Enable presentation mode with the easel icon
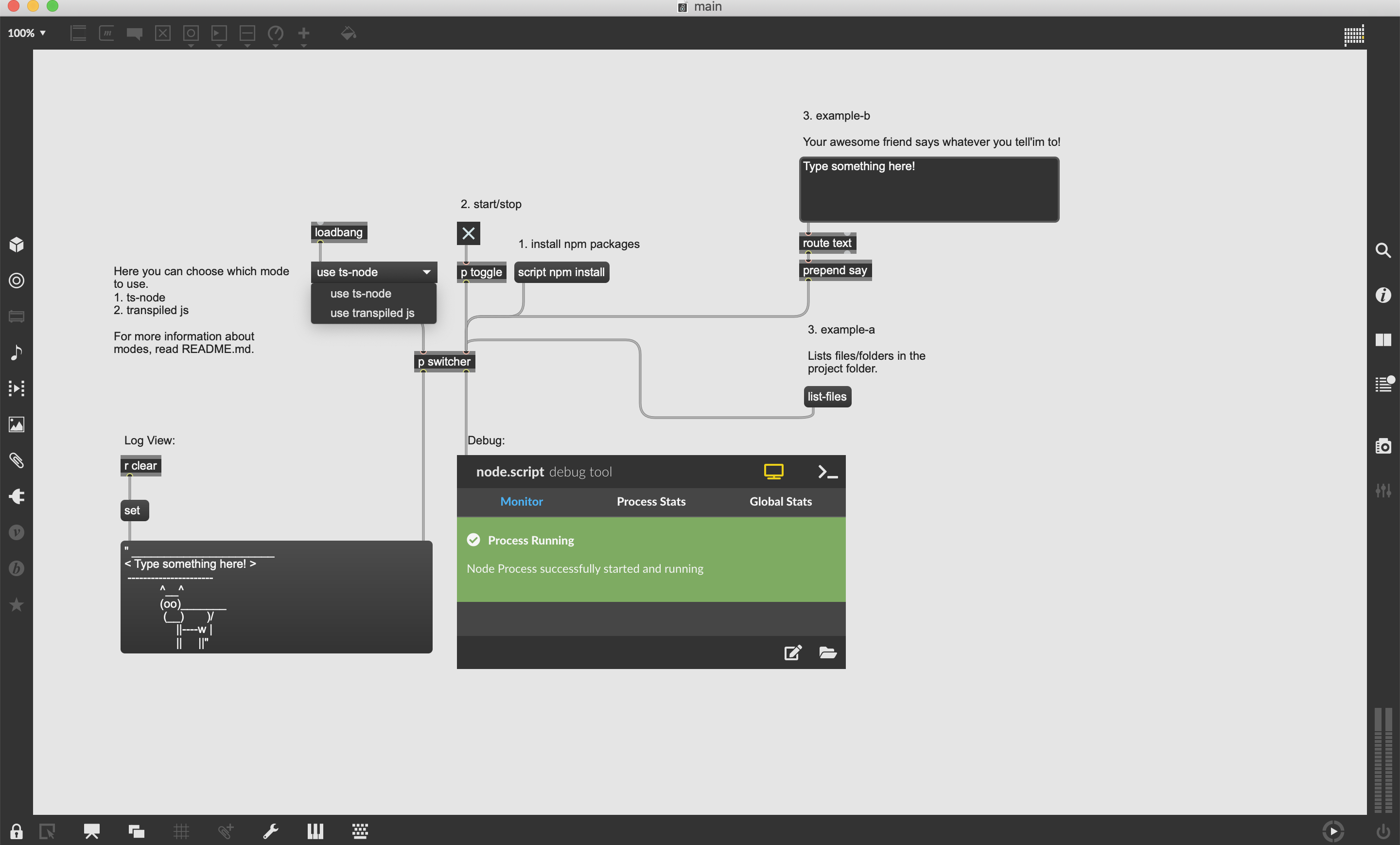 [91, 831]
